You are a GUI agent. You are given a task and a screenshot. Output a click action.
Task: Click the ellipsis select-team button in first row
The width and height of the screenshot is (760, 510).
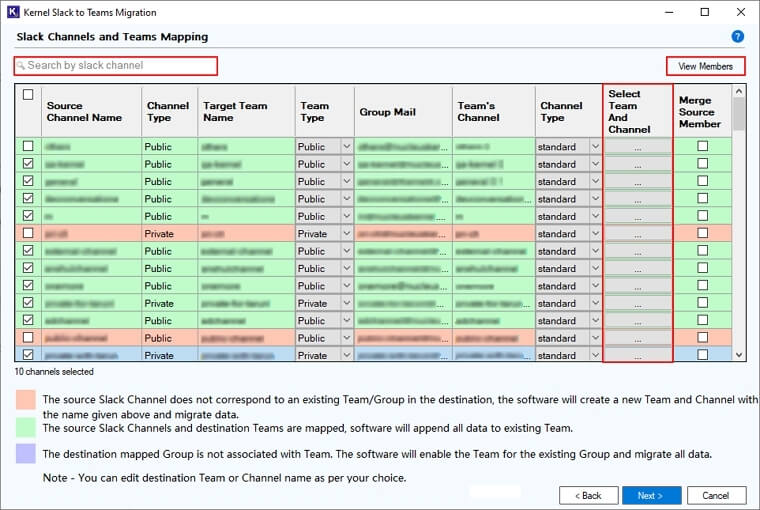click(x=638, y=146)
